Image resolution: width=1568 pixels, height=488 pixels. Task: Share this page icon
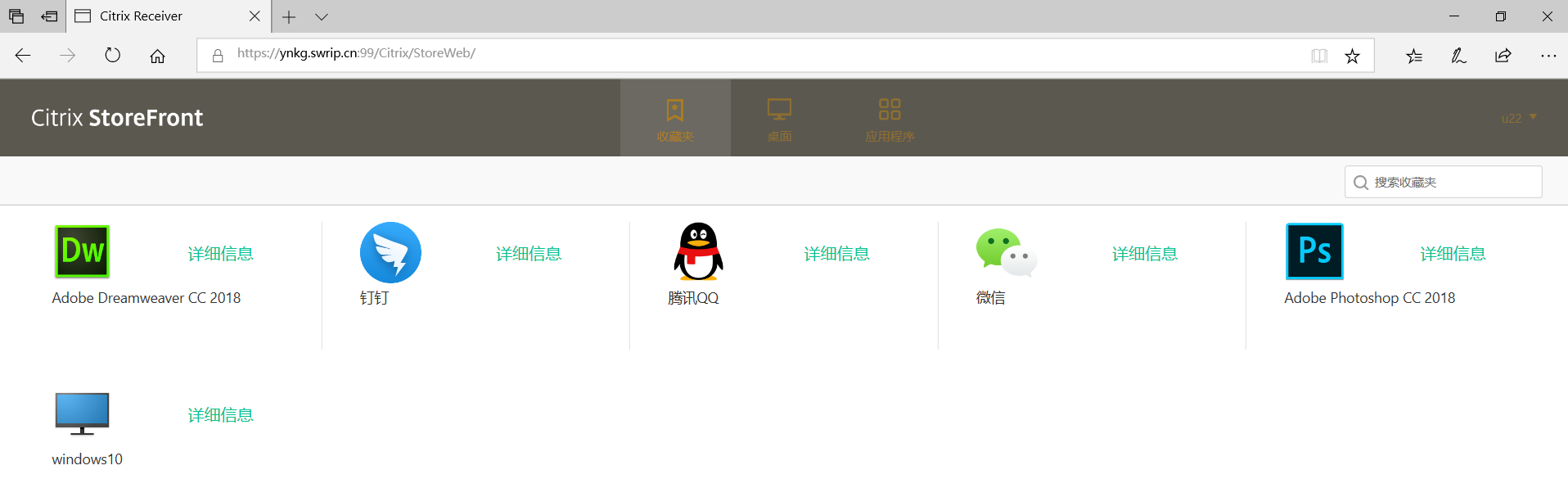coord(1503,56)
